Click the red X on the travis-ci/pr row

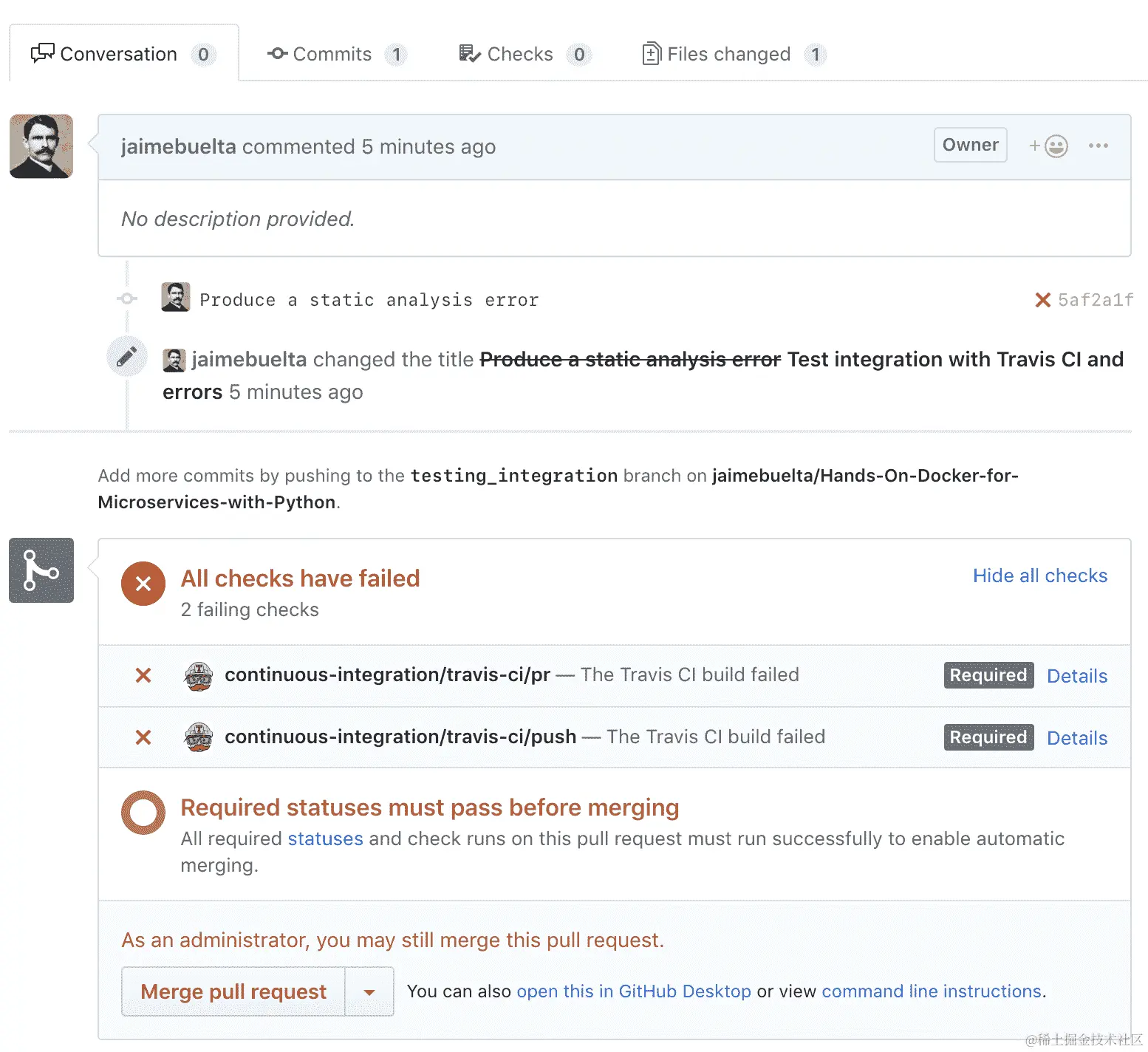coord(143,675)
